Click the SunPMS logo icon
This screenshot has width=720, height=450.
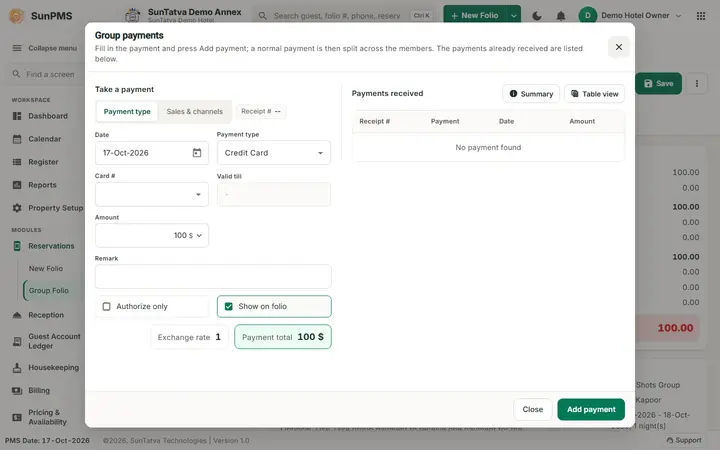click(17, 16)
